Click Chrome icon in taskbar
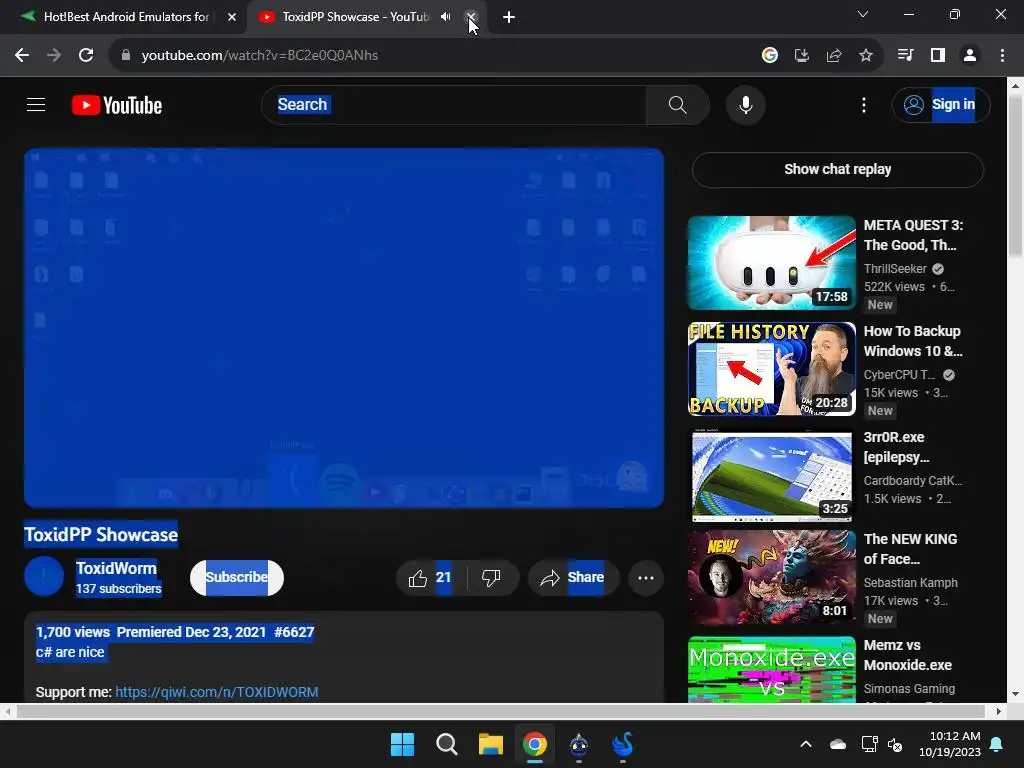This screenshot has width=1024, height=768. click(x=534, y=744)
